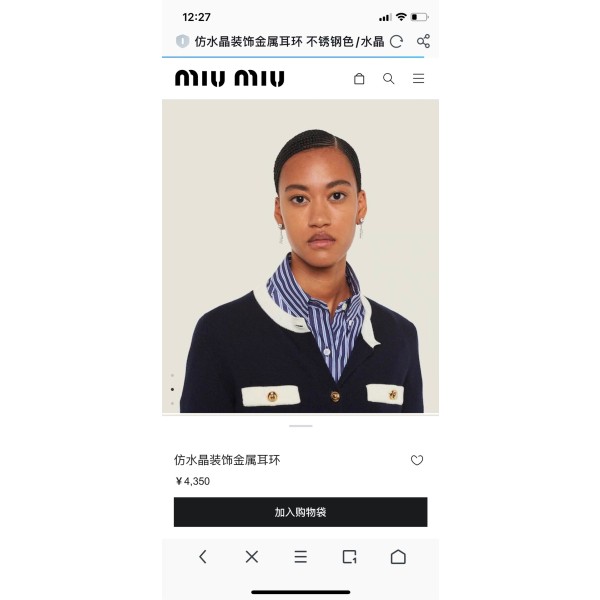Open the shopping bag icon
600x600 pixels.
point(359,78)
